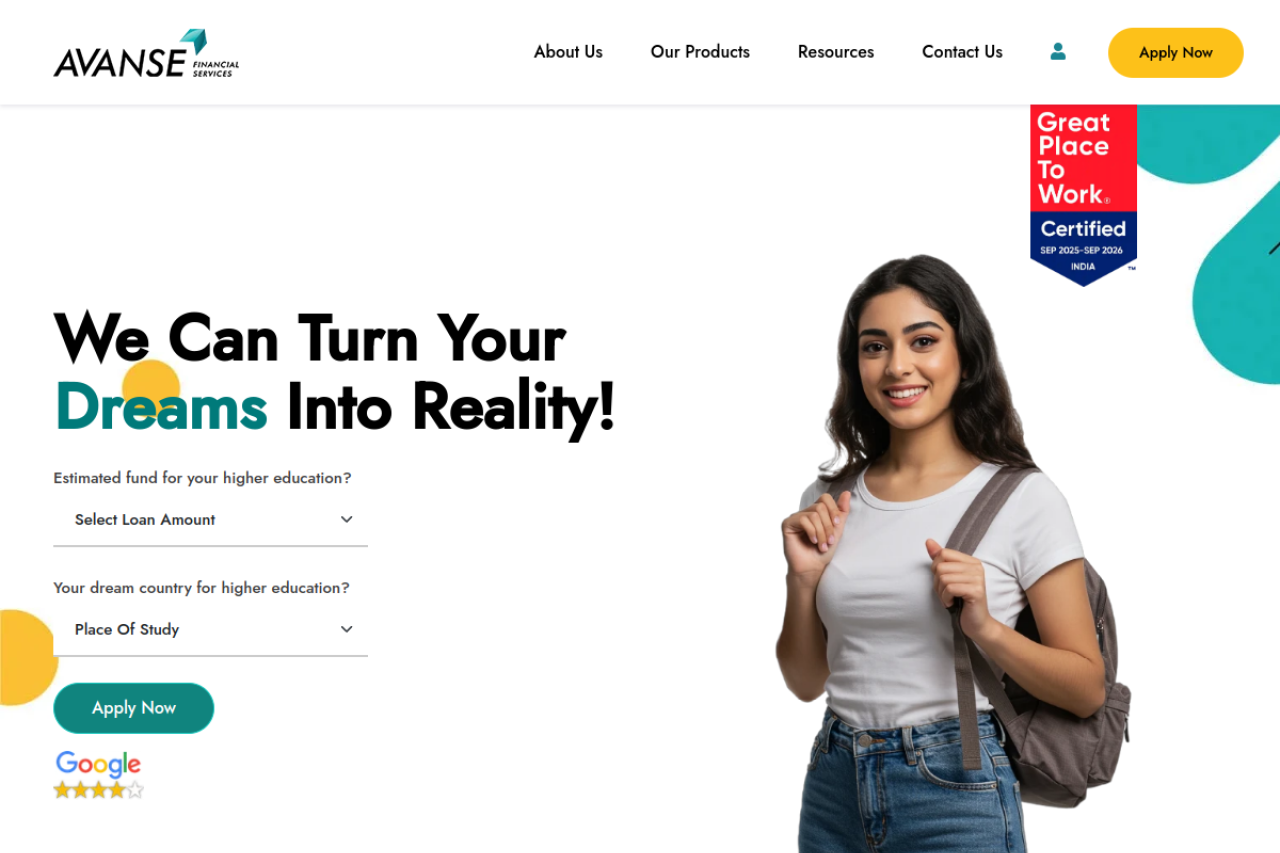1280x853 pixels.
Task: Open the About Us menu
Action: point(568,52)
